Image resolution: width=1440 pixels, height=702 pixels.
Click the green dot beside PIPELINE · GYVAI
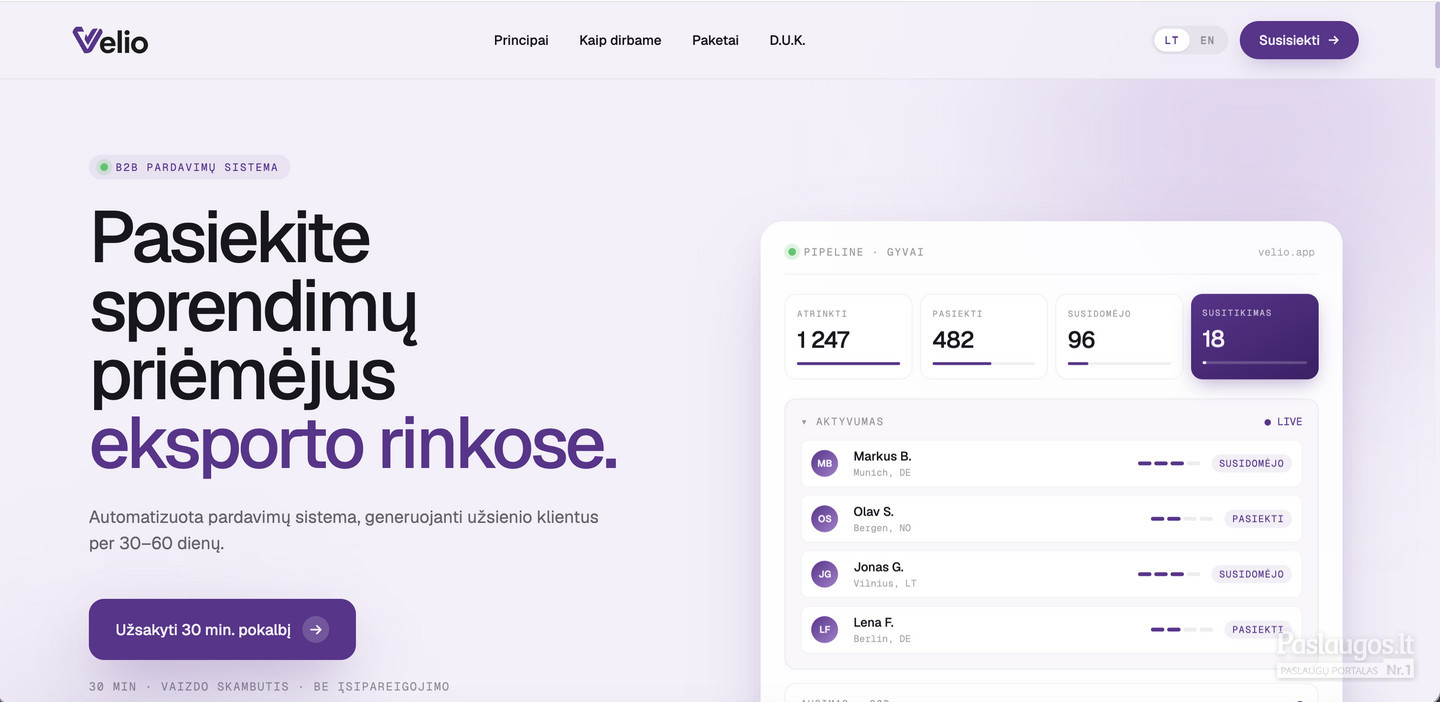pyautogui.click(x=792, y=252)
